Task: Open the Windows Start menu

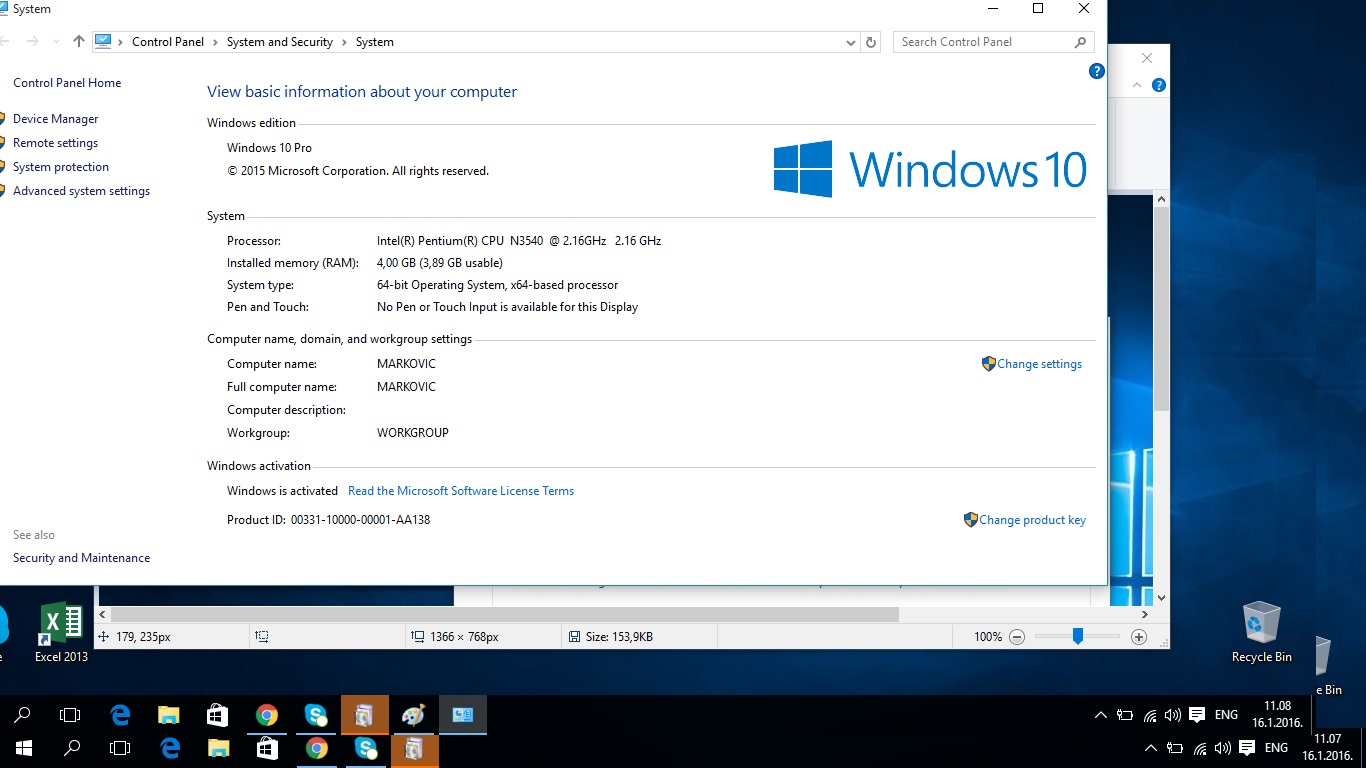Action: pos(24,748)
